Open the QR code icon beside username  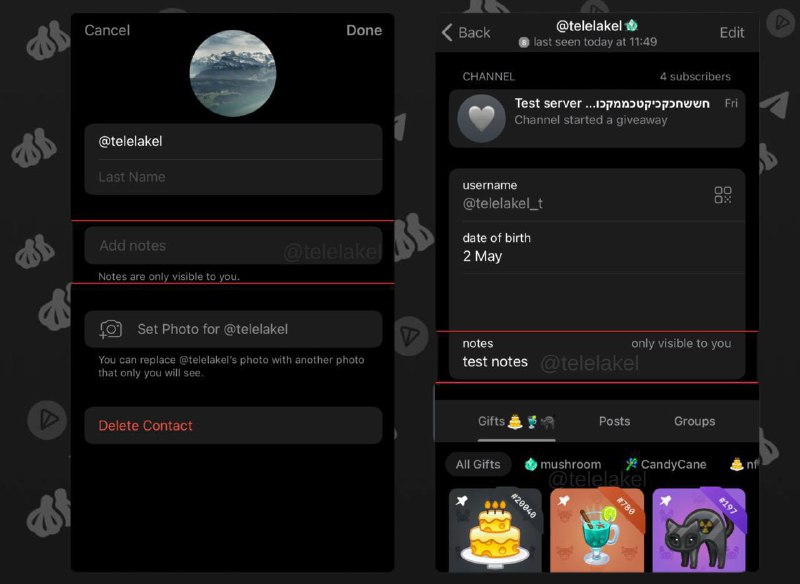[722, 195]
